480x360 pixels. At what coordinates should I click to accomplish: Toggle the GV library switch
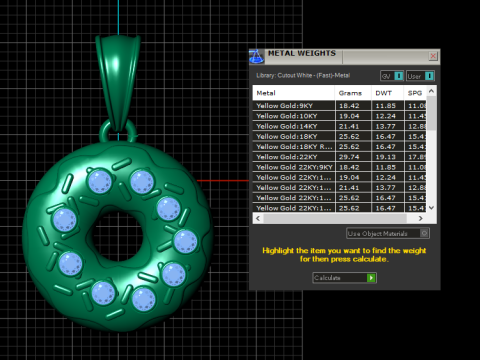pos(392,76)
